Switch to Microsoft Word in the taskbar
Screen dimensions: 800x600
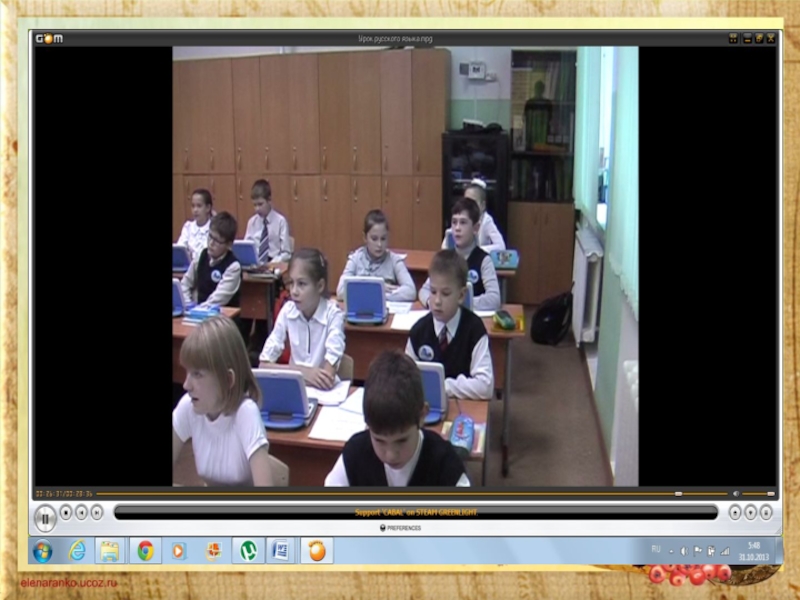coord(281,551)
